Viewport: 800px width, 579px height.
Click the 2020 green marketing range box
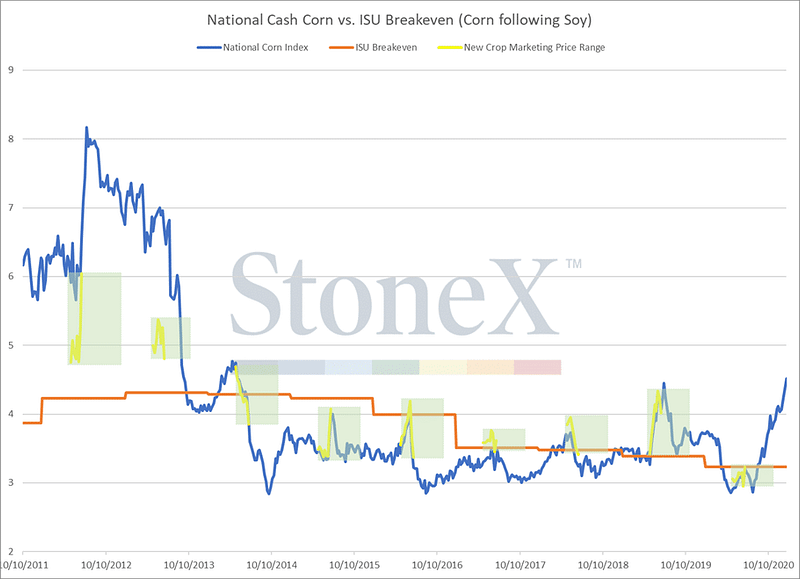tap(752, 475)
